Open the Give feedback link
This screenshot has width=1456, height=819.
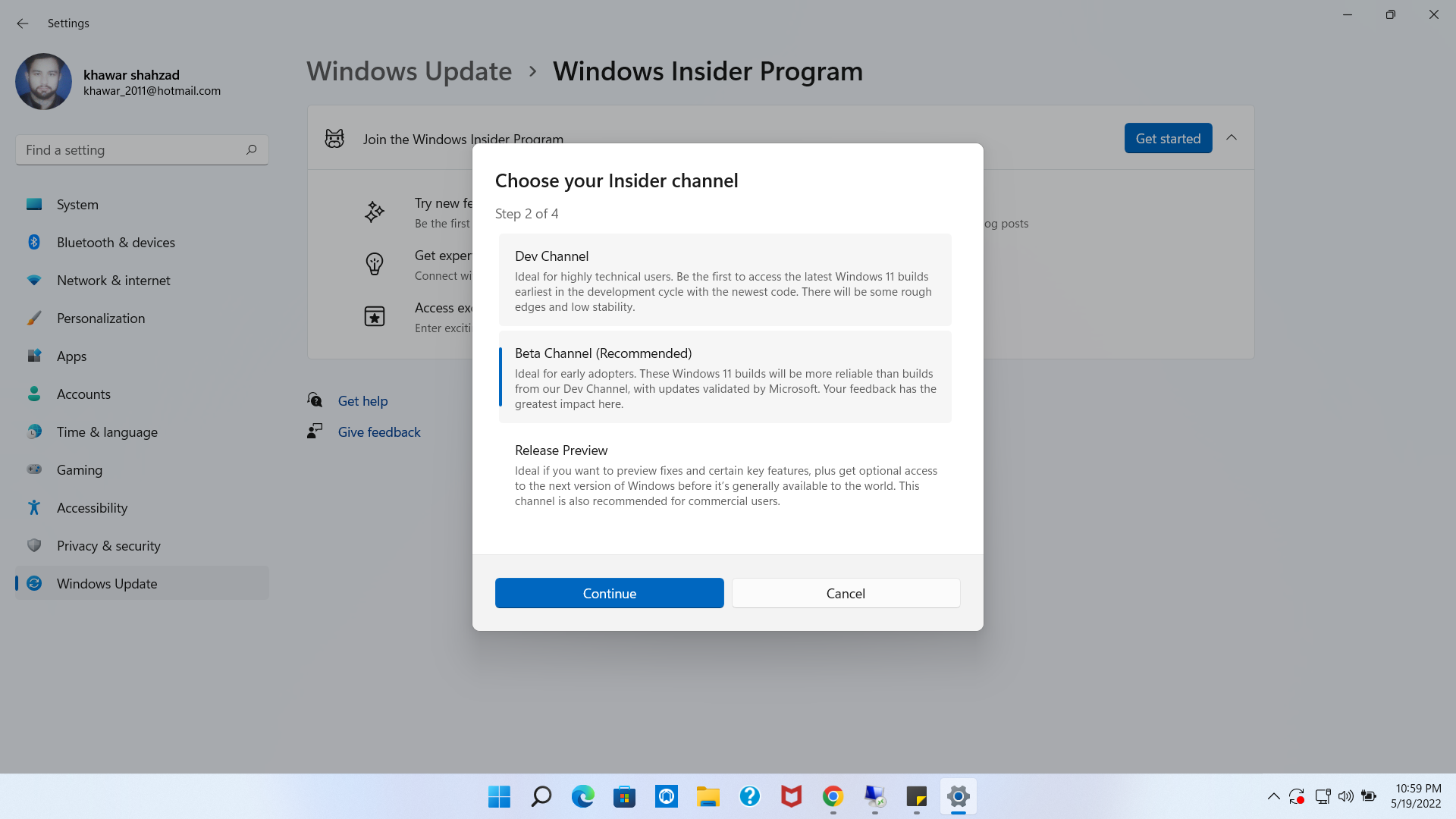pyautogui.click(x=379, y=431)
